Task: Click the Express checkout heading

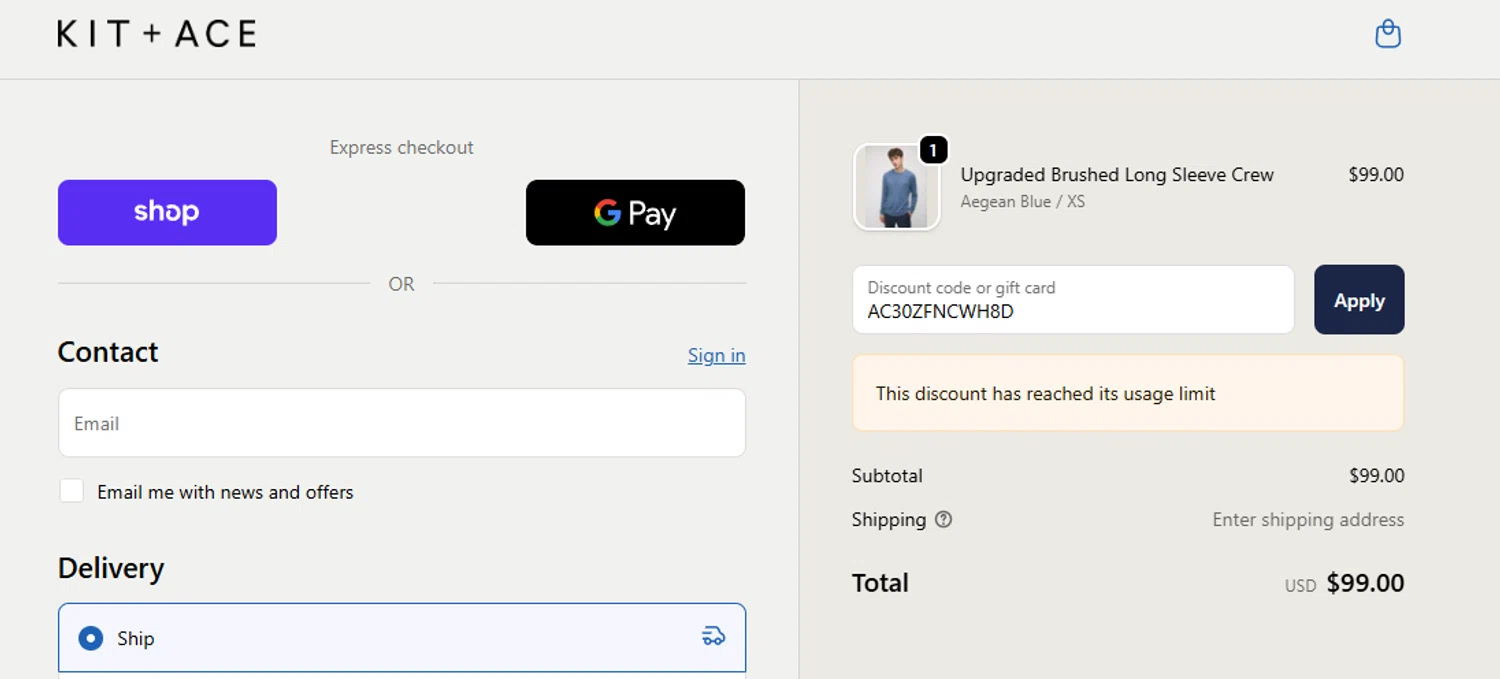Action: click(x=402, y=148)
